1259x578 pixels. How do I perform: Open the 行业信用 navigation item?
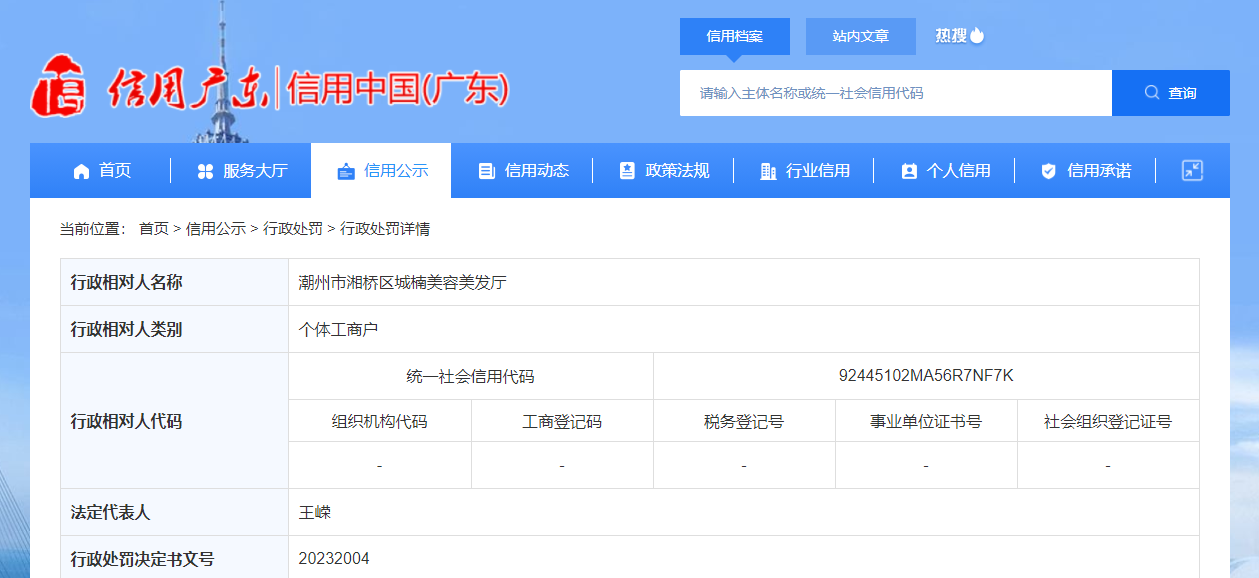[804, 171]
